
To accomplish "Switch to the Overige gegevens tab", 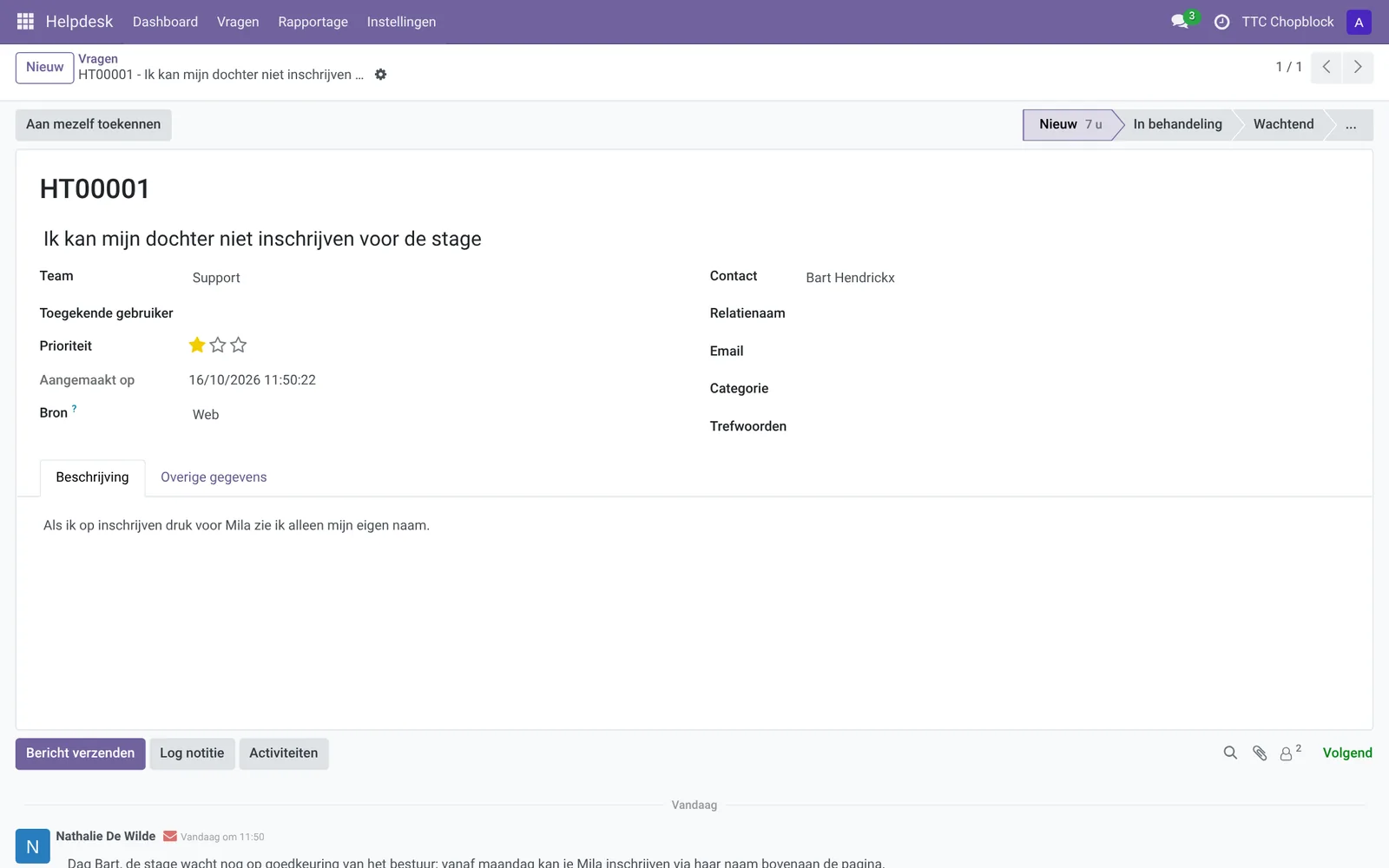I will pyautogui.click(x=214, y=477).
